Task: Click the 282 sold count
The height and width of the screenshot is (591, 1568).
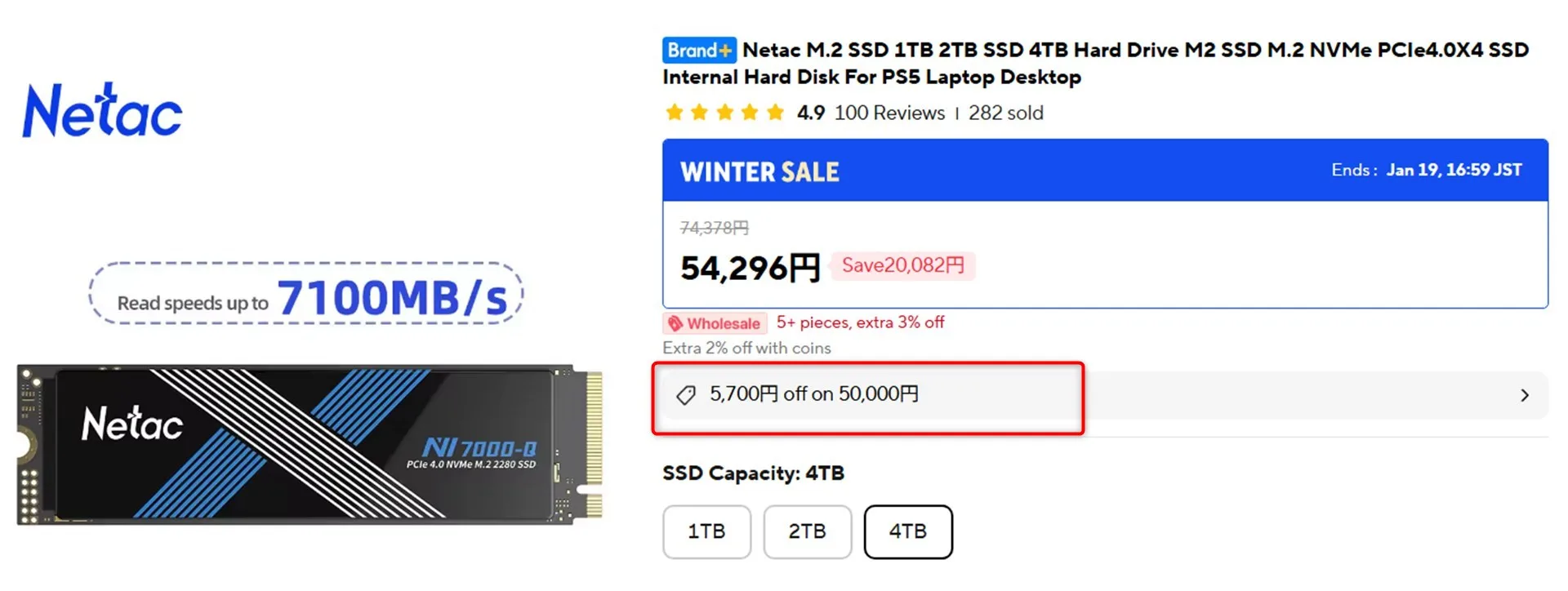Action: [1005, 113]
